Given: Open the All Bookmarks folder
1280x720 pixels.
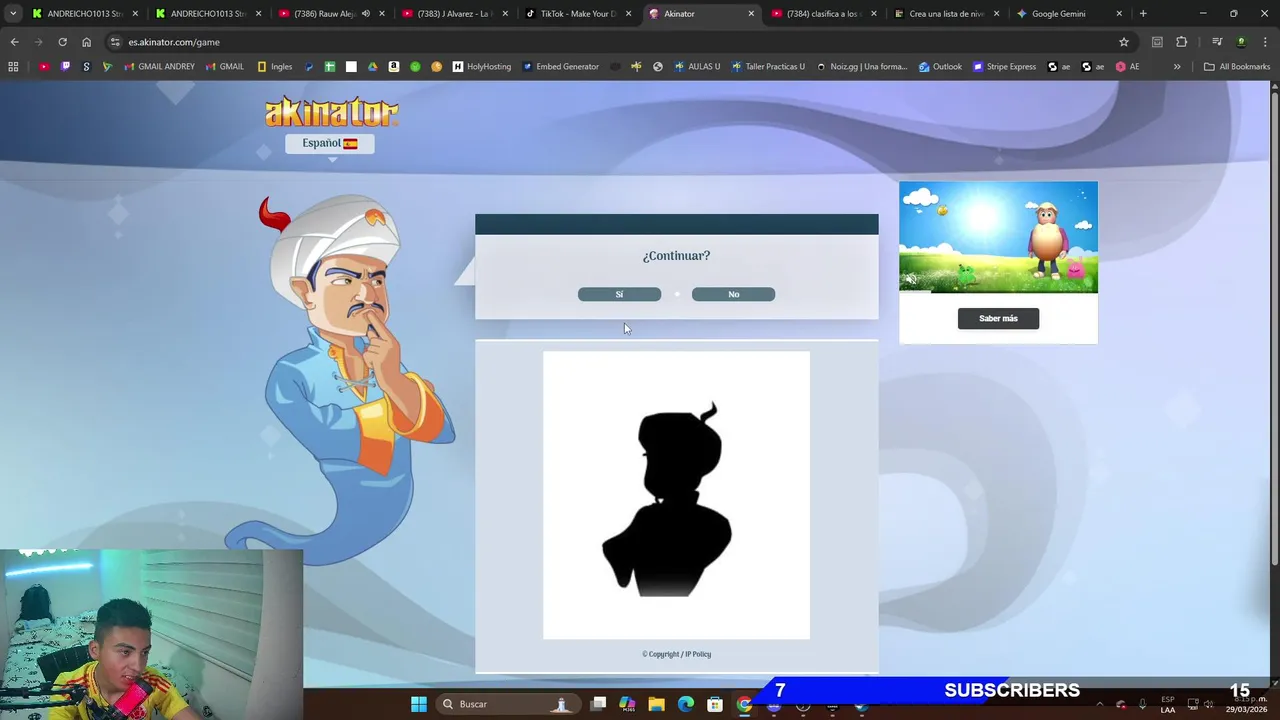Looking at the screenshot, I should point(1236,67).
